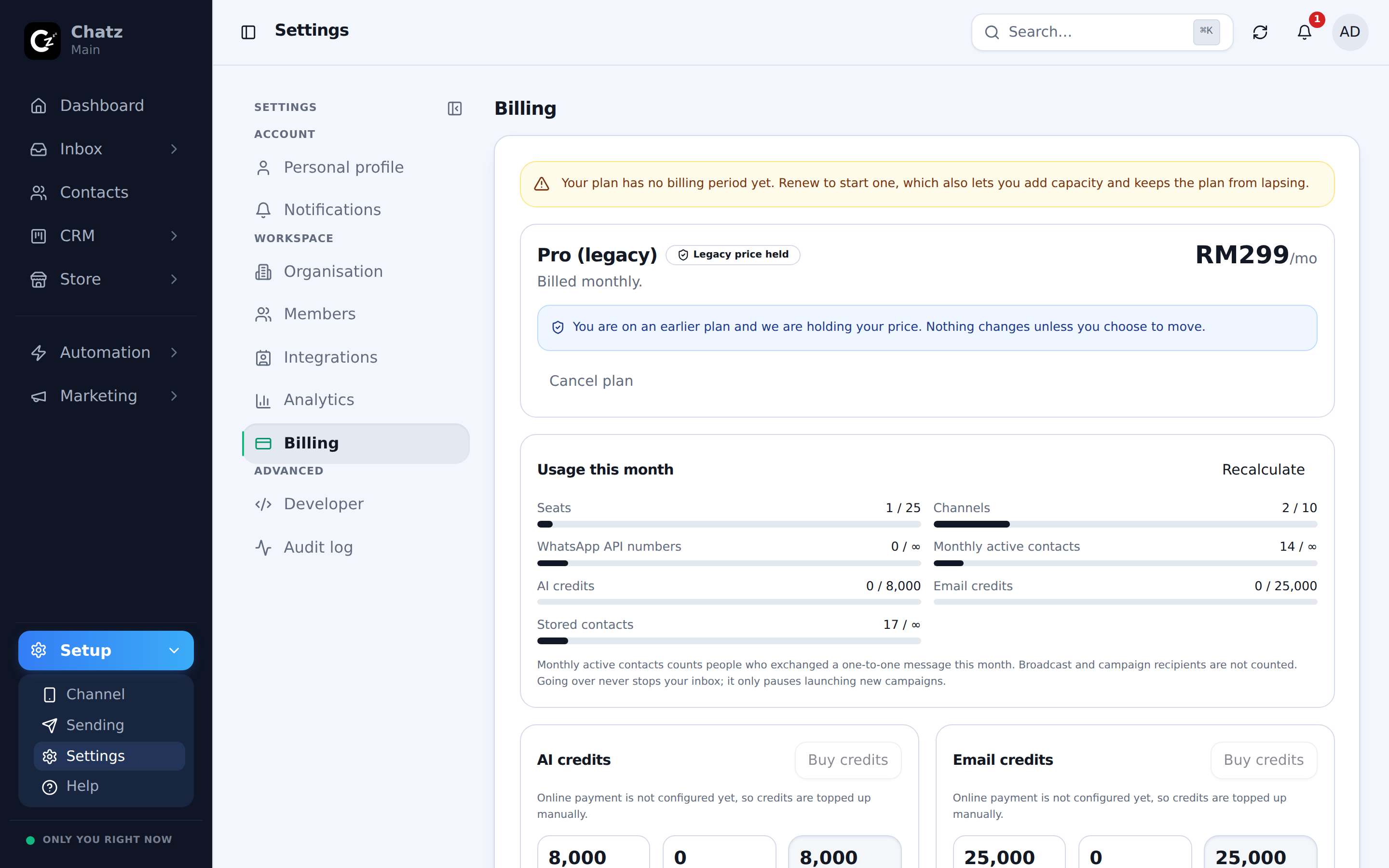Screen dimensions: 1389x868
Task: Click the Dashboard home icon
Action: pyautogui.click(x=39, y=106)
